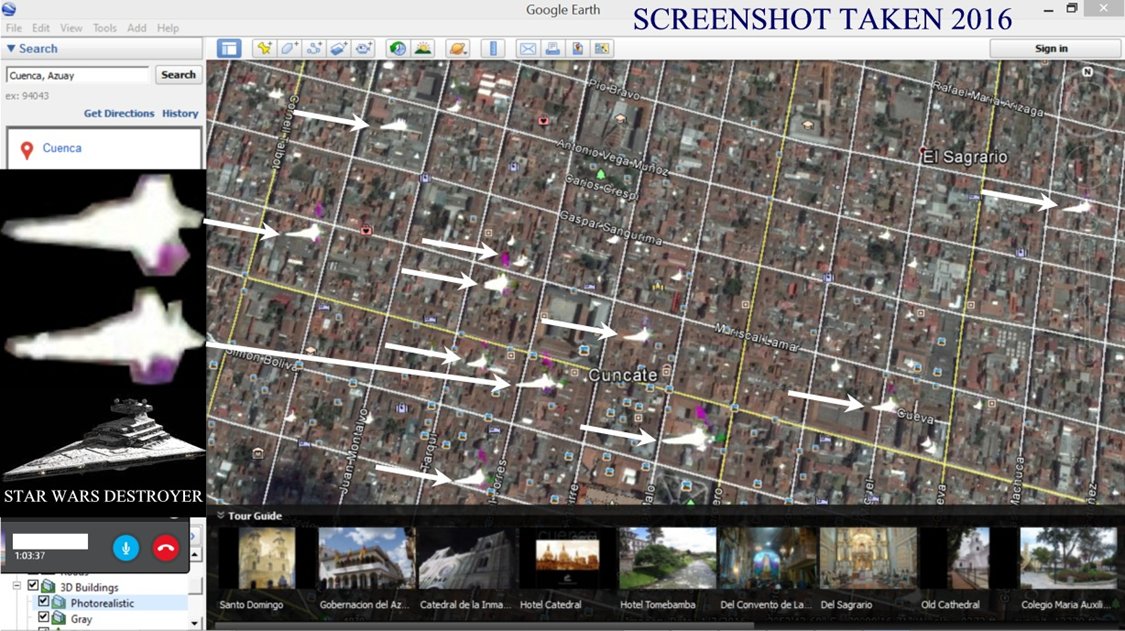Toggle the sidebar visibility button

(228, 48)
